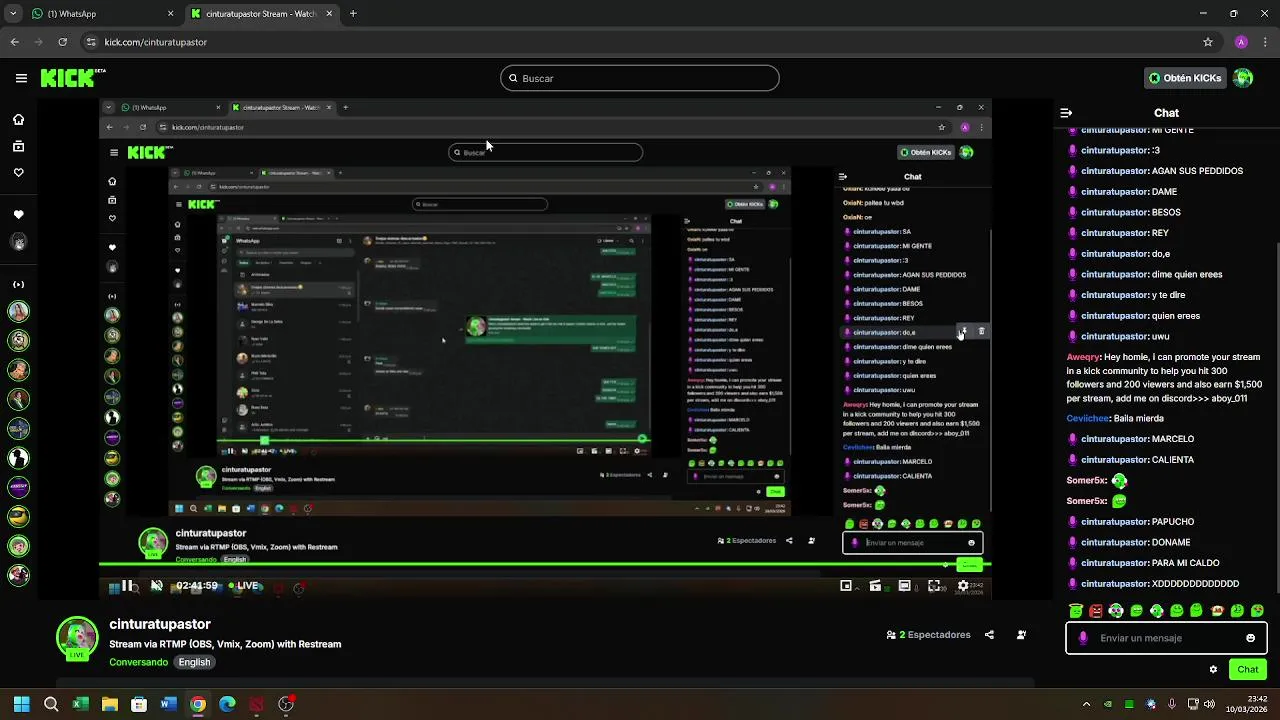
Task: Click the address bar kick.com/cinturatupastor
Action: [155, 42]
